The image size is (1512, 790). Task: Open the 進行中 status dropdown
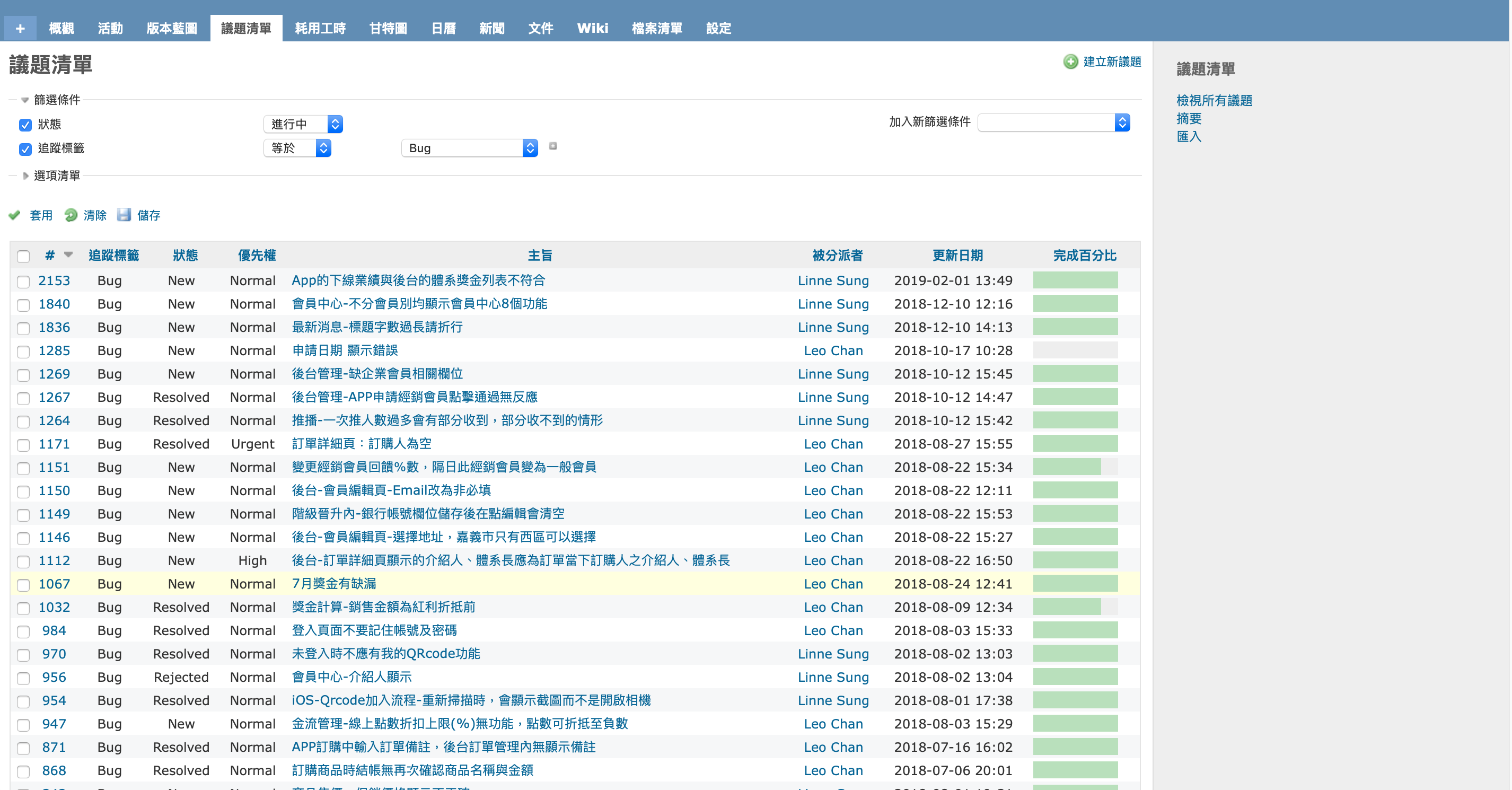[x=303, y=124]
